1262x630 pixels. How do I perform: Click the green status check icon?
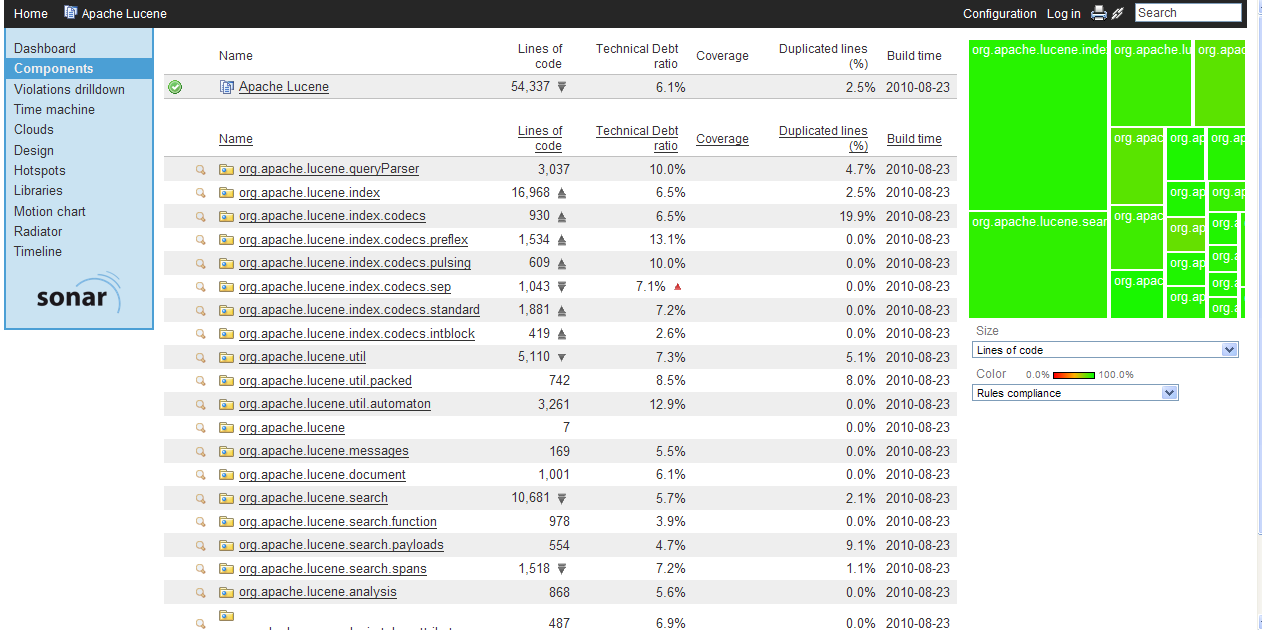tap(175, 87)
